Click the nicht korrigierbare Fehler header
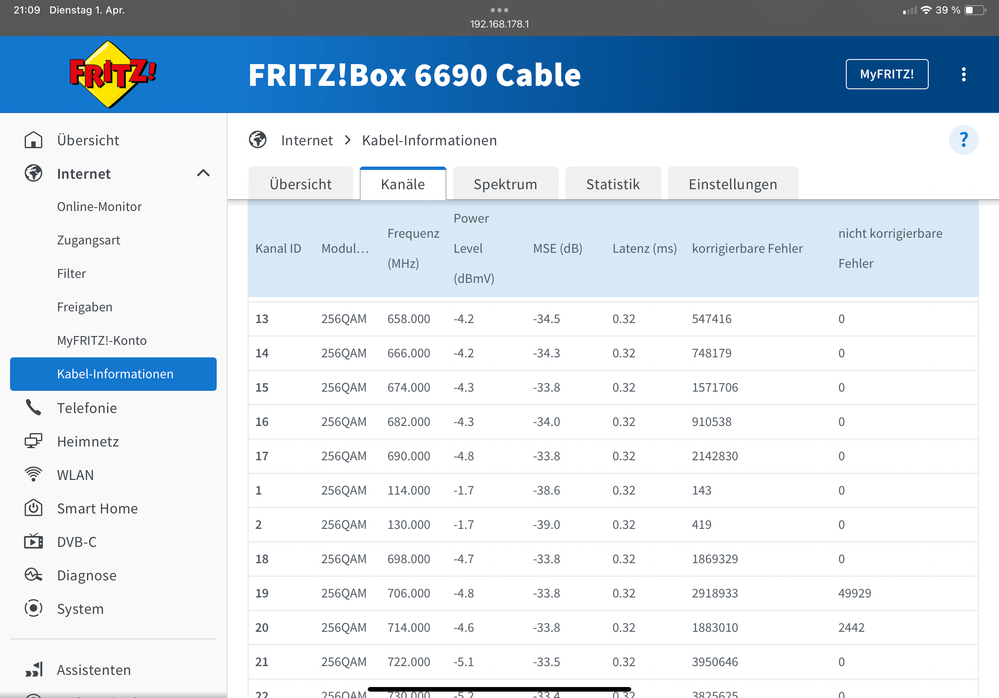Image resolution: width=999 pixels, height=698 pixels. pyautogui.click(x=890, y=248)
